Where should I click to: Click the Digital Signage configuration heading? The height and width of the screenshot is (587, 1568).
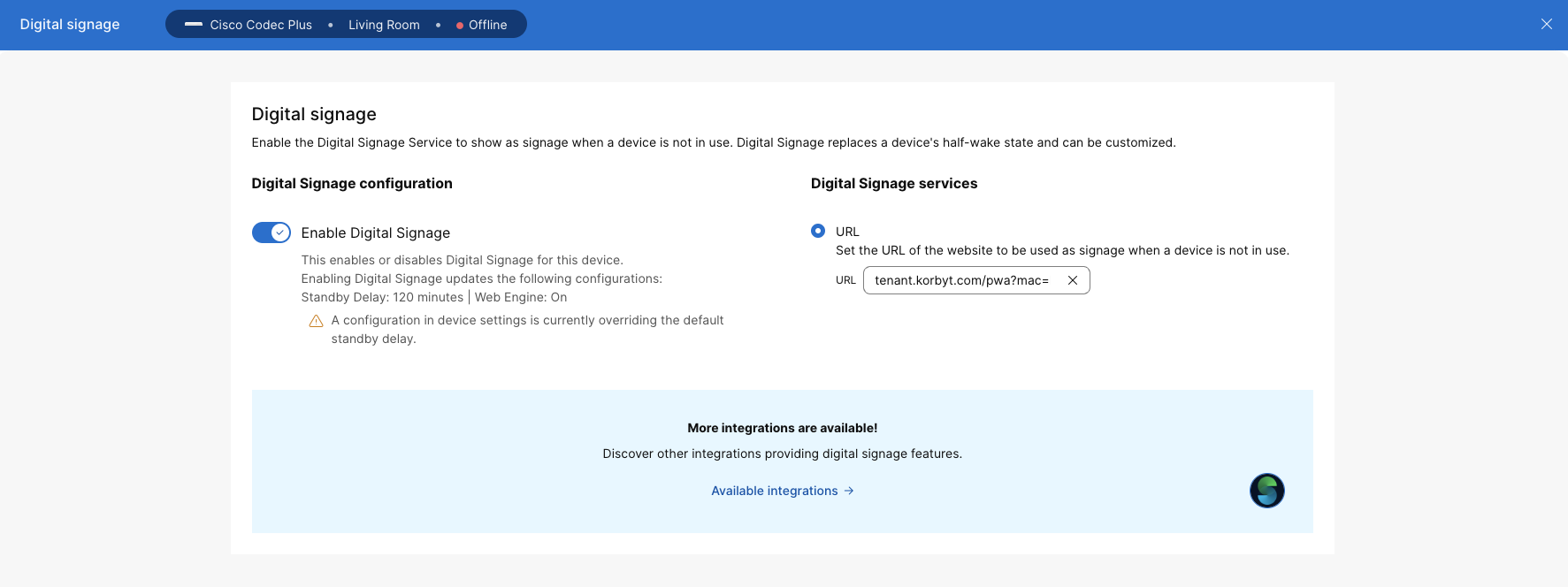pyautogui.click(x=352, y=183)
